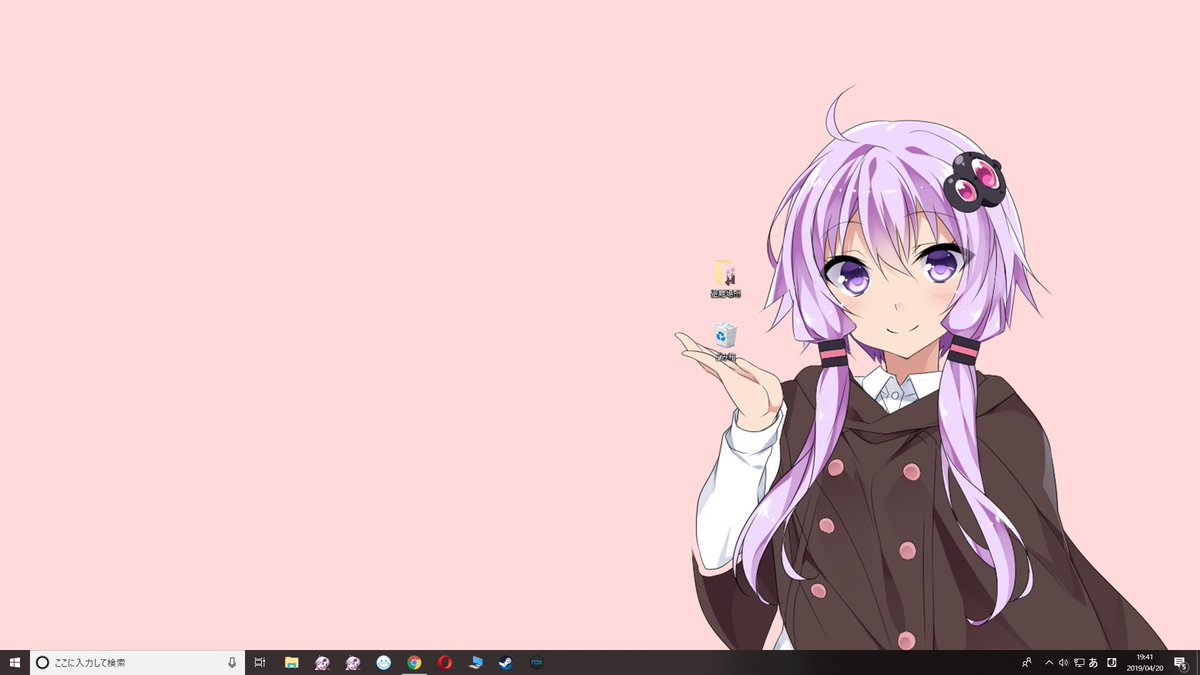
Task: Open the volume speaker control
Action: 1063,662
